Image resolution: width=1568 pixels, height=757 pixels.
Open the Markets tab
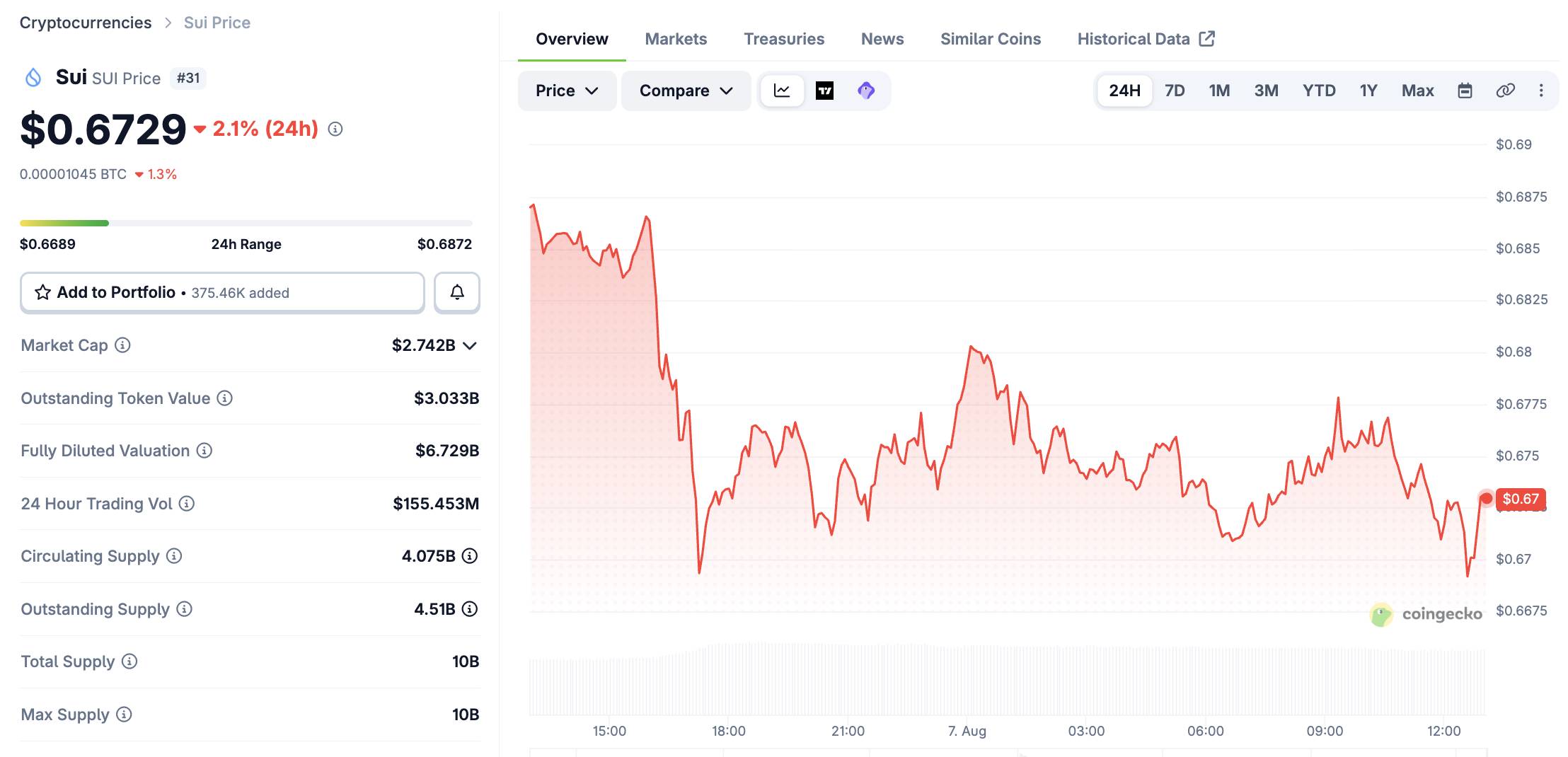676,39
